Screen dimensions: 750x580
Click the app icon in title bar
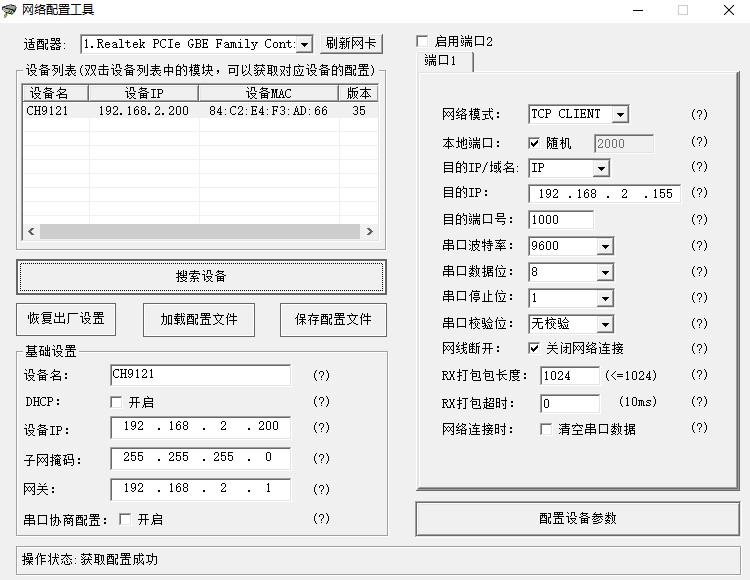(x=9, y=10)
